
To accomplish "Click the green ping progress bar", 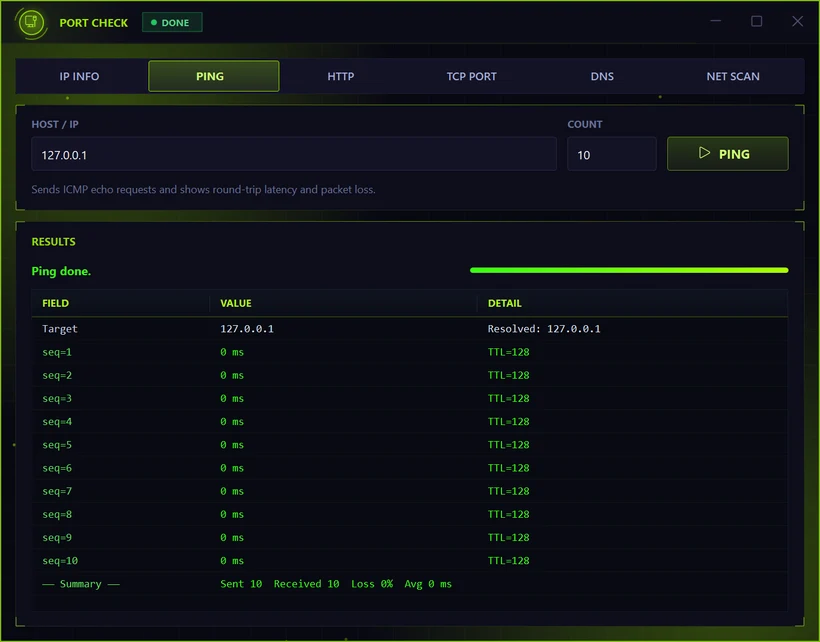I will (629, 270).
